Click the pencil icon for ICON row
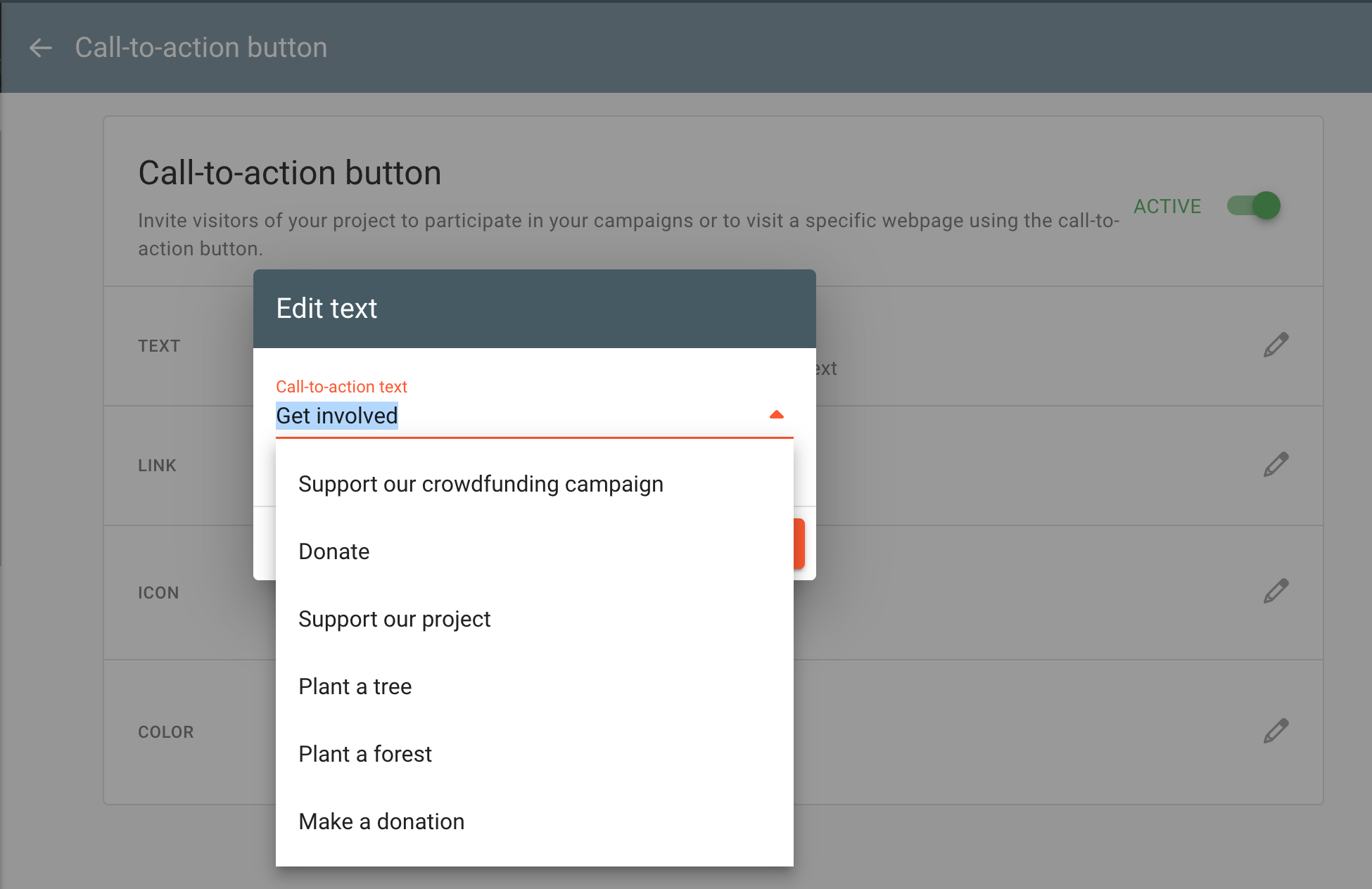Image resolution: width=1372 pixels, height=889 pixels. [x=1275, y=591]
